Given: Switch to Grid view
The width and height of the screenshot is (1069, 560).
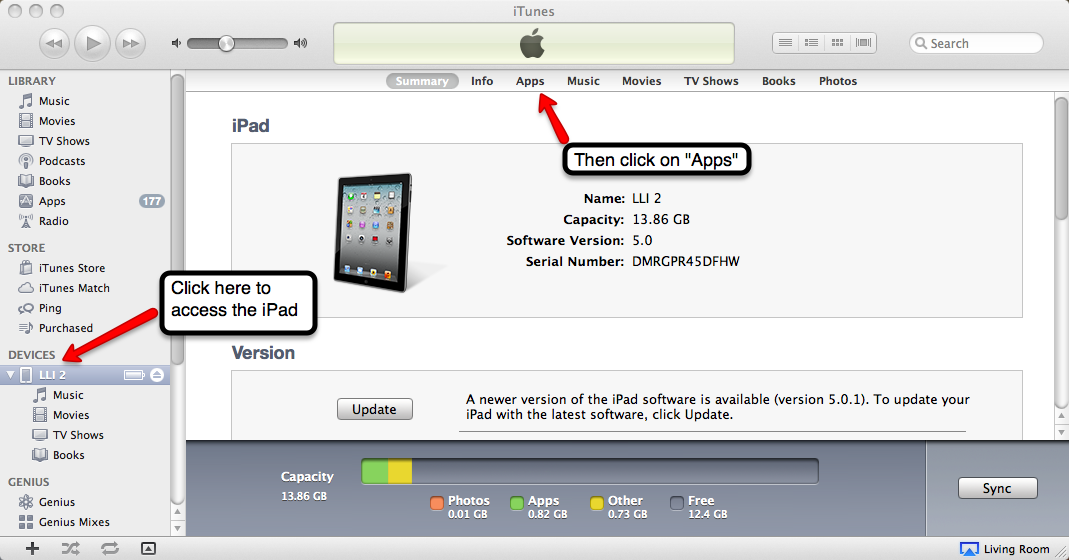Looking at the screenshot, I should tap(838, 43).
